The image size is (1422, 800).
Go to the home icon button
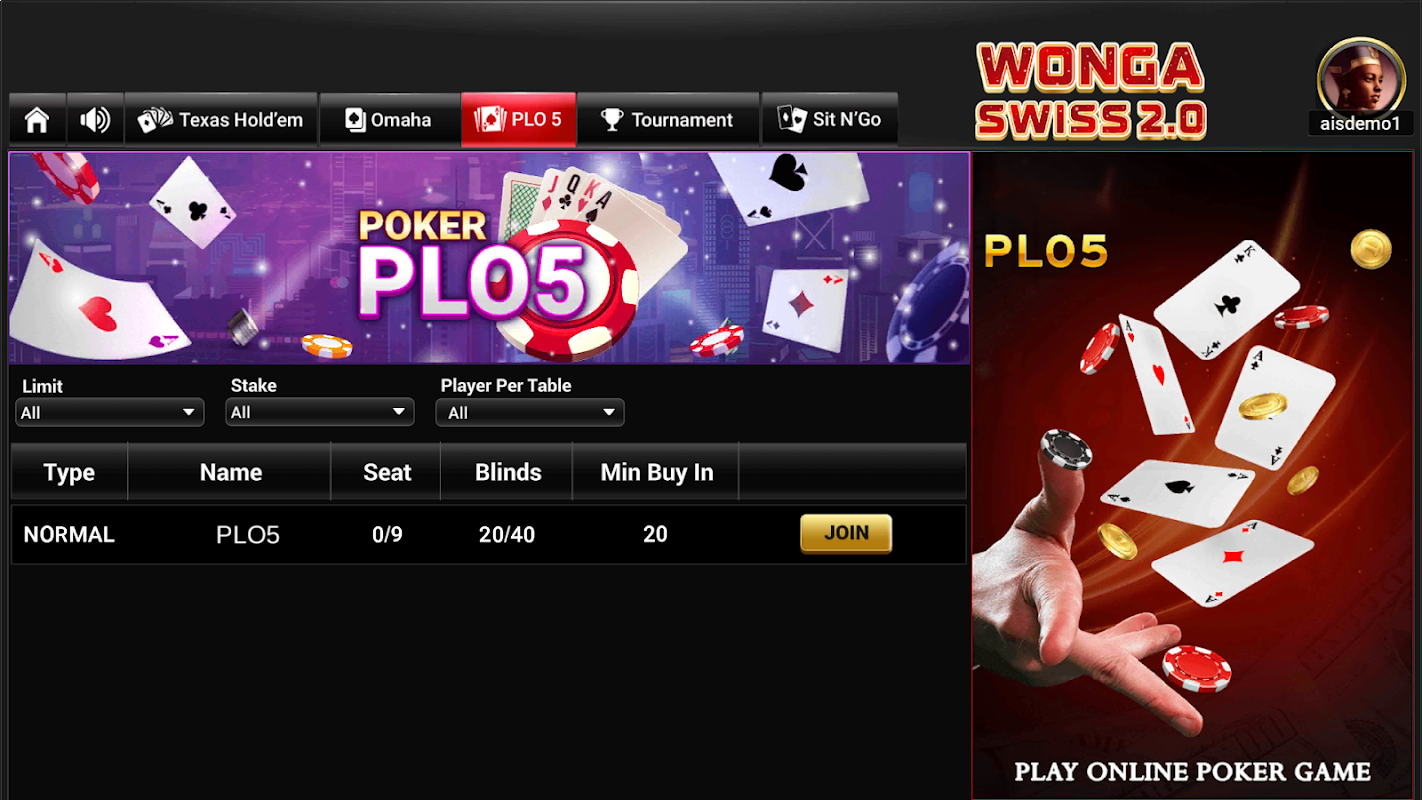37,120
